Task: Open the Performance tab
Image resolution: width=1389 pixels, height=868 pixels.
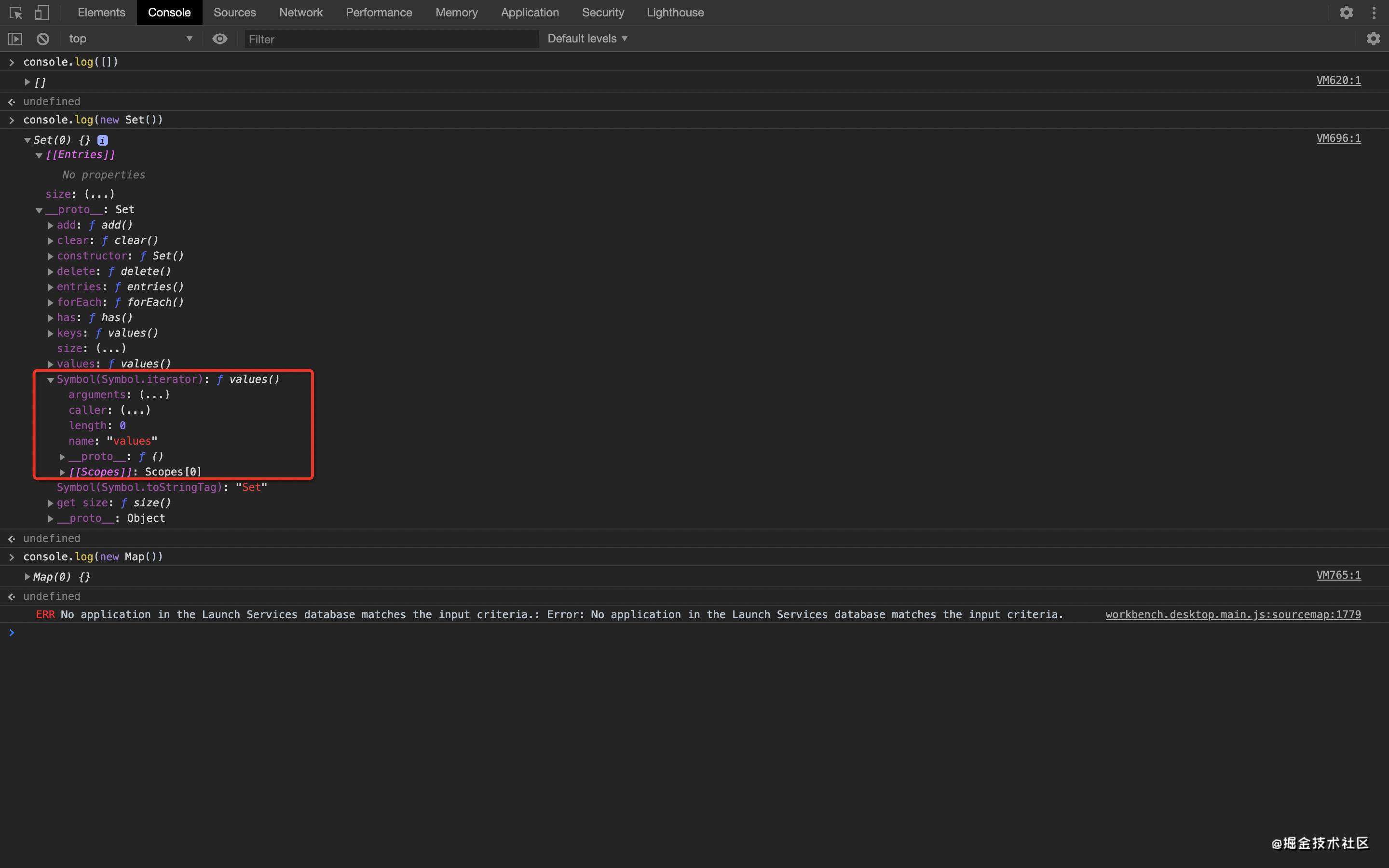Action: click(379, 12)
